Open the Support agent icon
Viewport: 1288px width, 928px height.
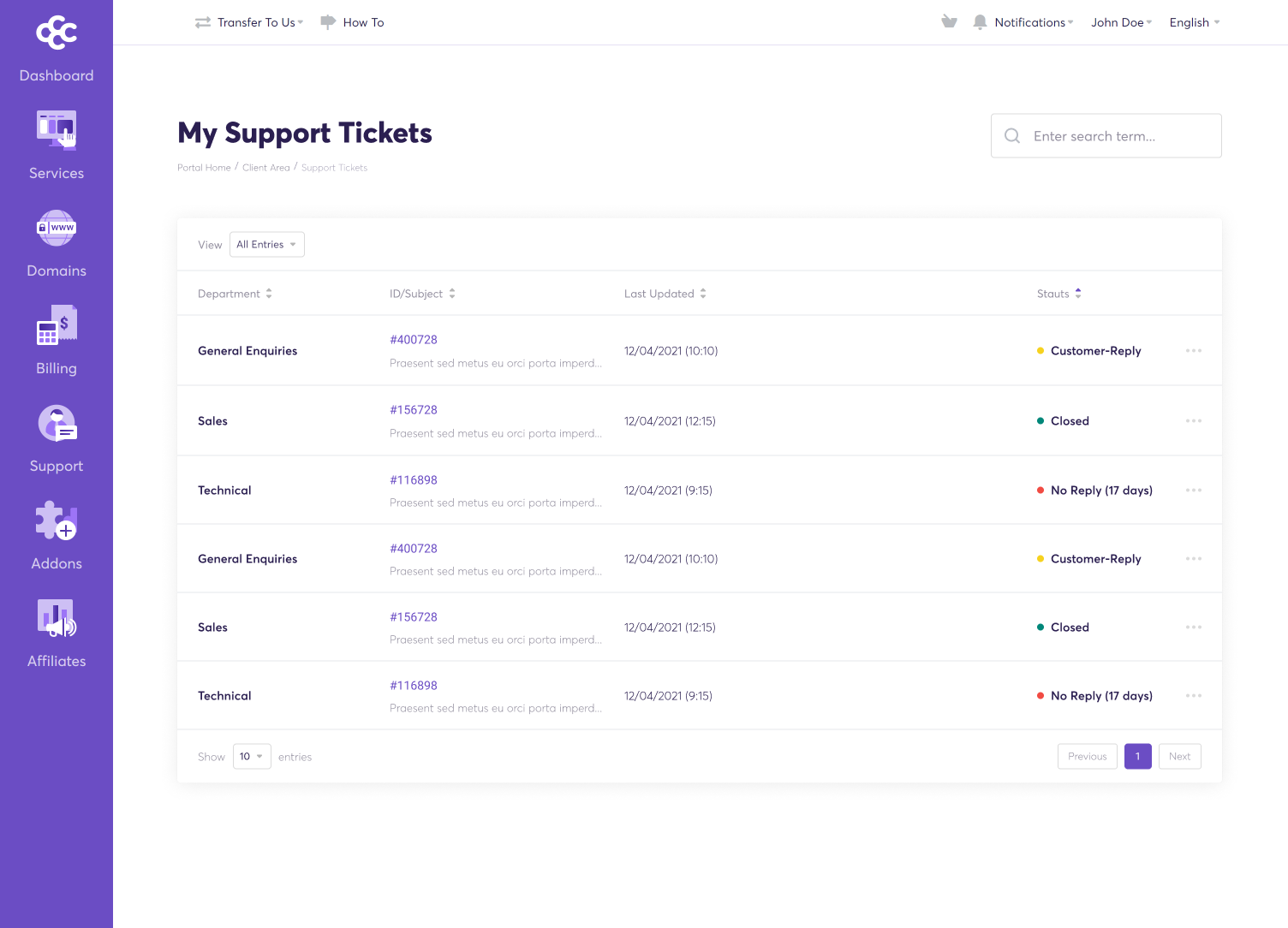pyautogui.click(x=57, y=423)
